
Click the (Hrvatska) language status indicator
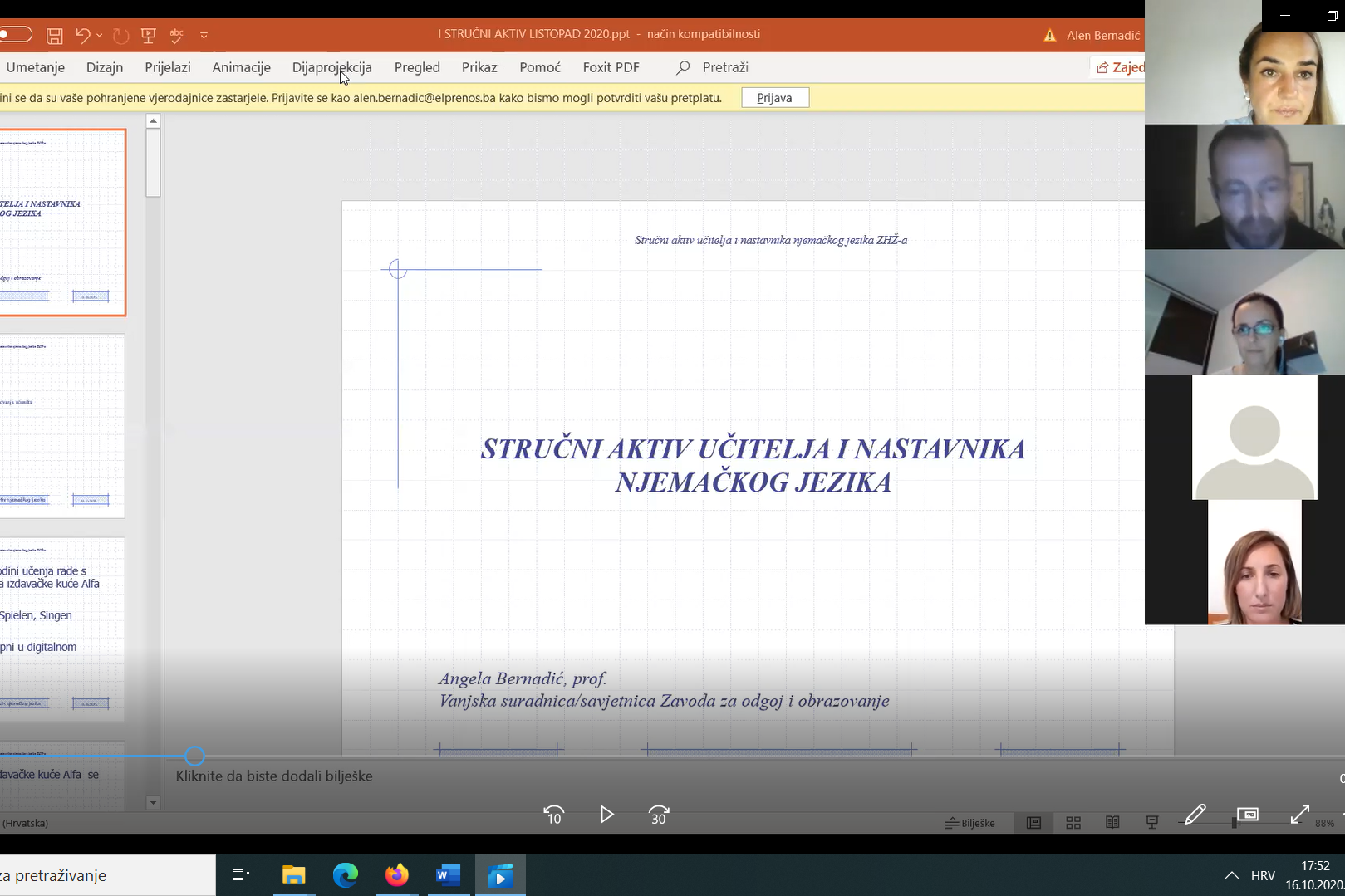pyautogui.click(x=25, y=823)
